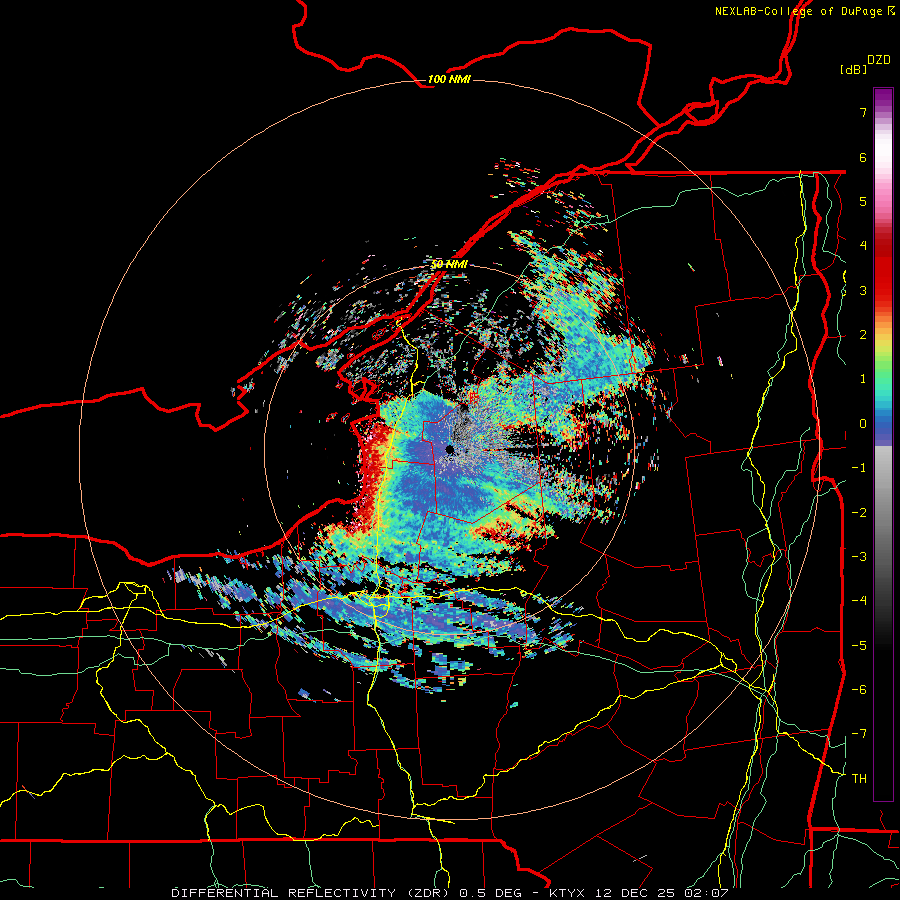This screenshot has width=900, height=900.
Task: Click the DIFFERENTIAL REFLECTIVITY (ZDR) product title
Action: tap(312, 893)
